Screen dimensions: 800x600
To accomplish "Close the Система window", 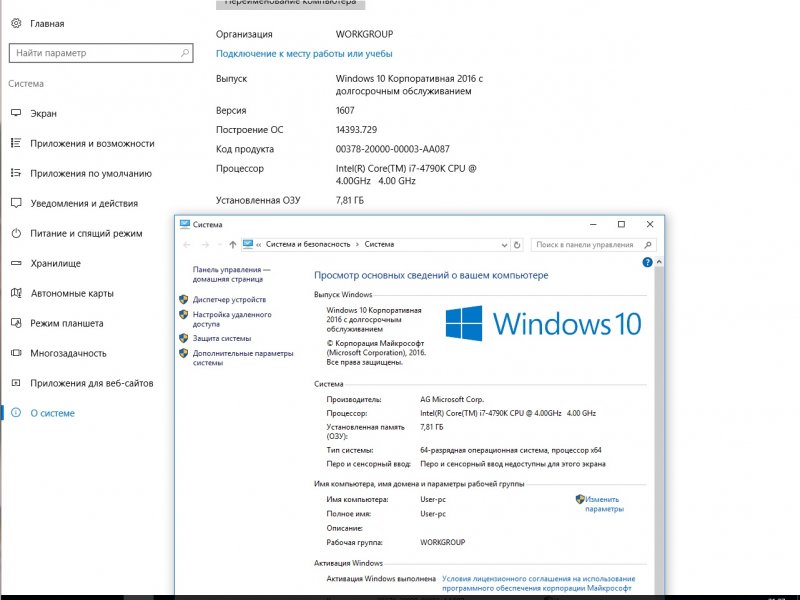I will pos(649,224).
